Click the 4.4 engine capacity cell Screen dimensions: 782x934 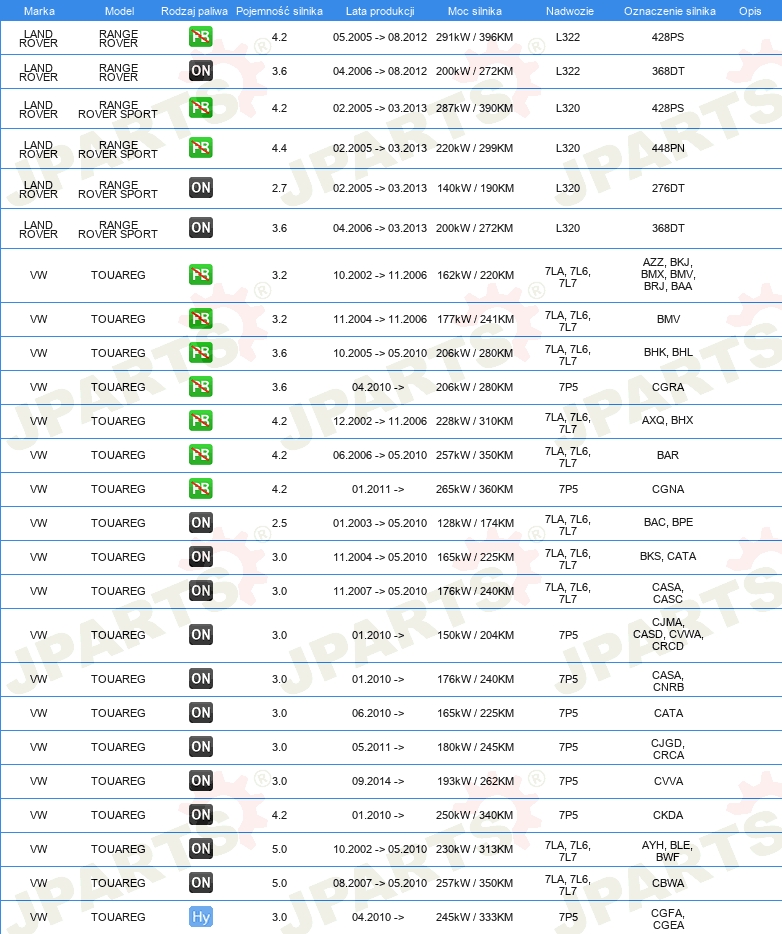pyautogui.click(x=279, y=148)
